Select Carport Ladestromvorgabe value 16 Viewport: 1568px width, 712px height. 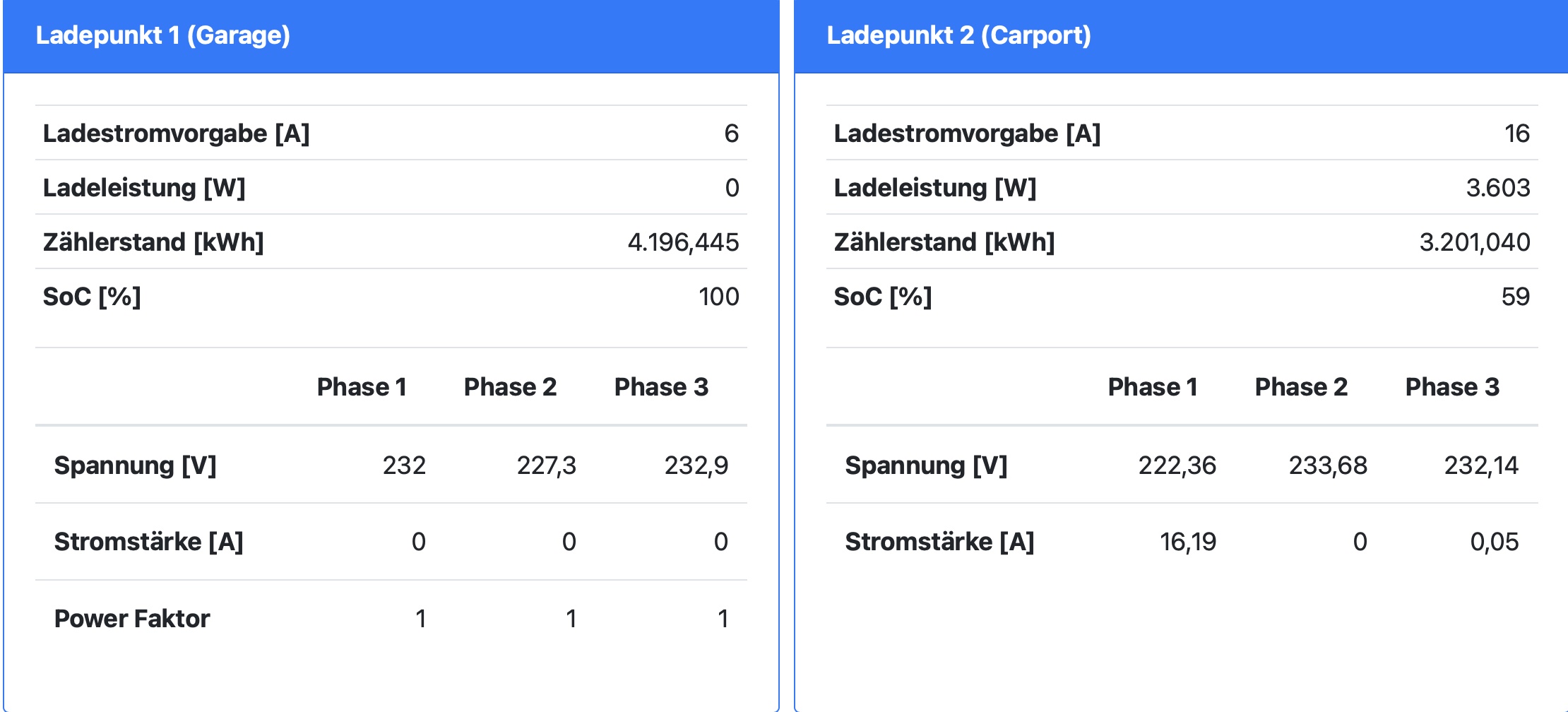pos(1516,133)
